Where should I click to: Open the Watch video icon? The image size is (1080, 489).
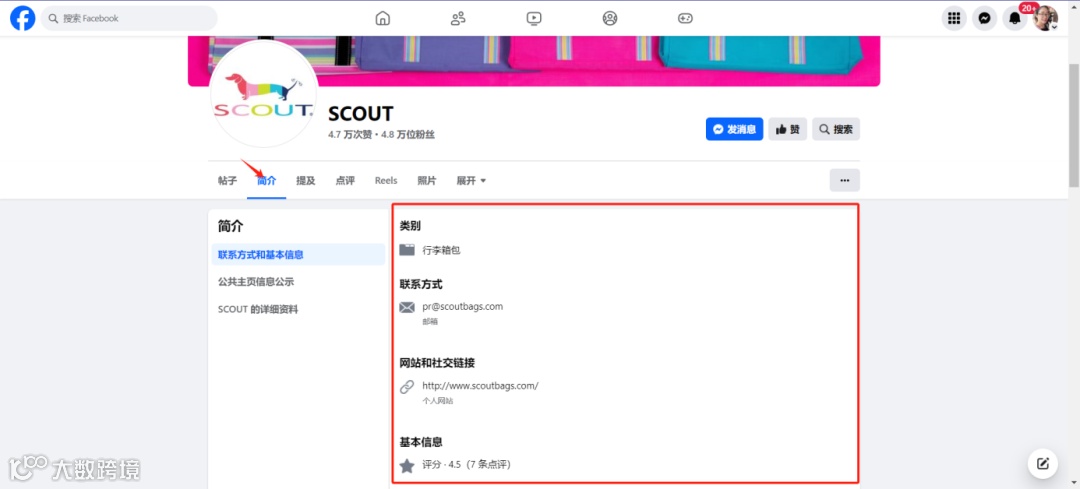coord(534,19)
